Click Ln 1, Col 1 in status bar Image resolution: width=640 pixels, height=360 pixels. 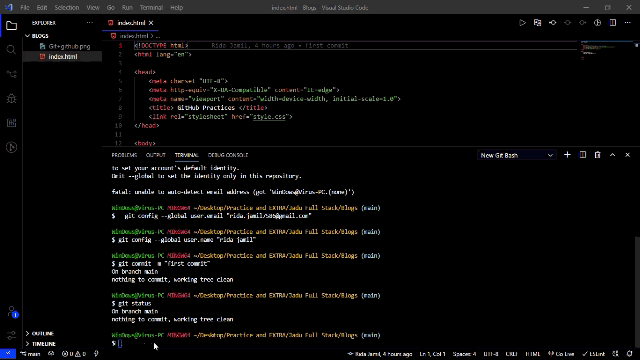[432, 354]
